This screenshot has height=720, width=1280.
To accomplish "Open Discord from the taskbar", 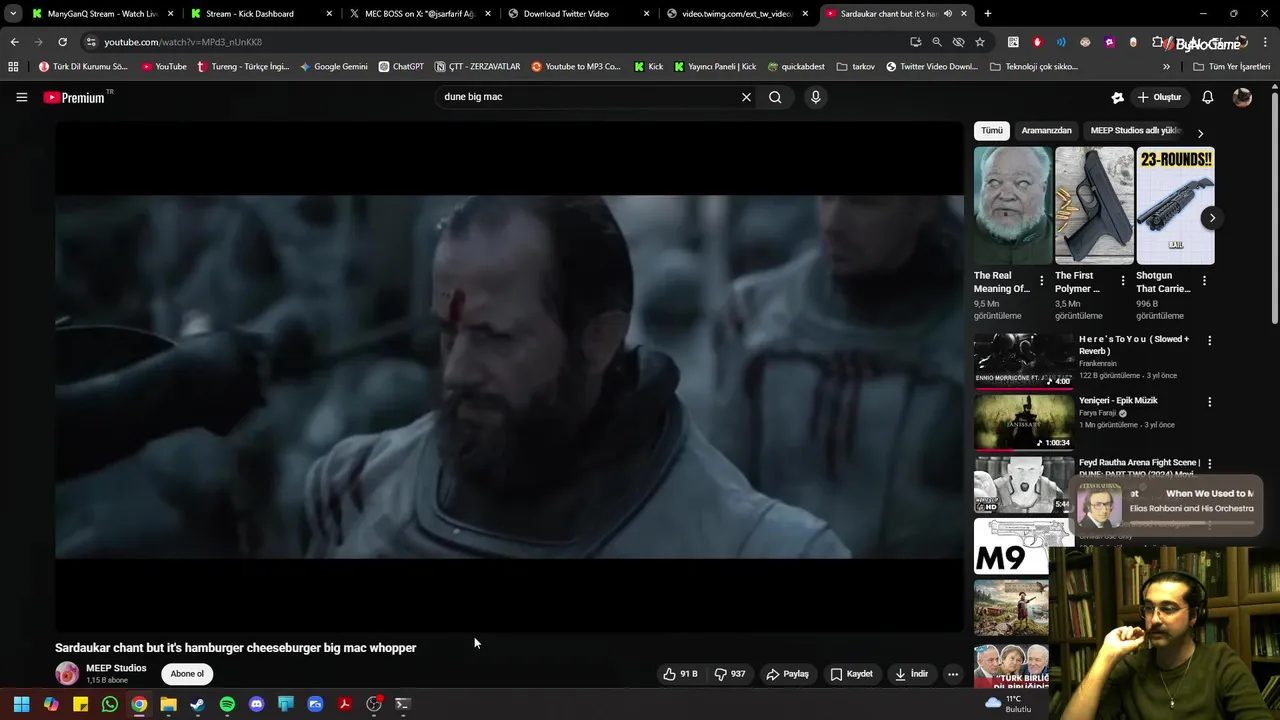I will [x=256, y=704].
